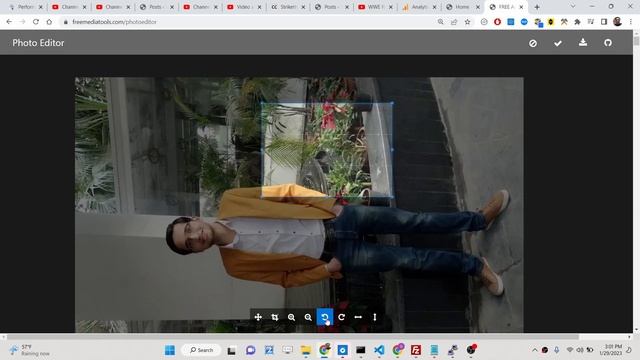Open the terminal app on taskbar

click(360, 350)
